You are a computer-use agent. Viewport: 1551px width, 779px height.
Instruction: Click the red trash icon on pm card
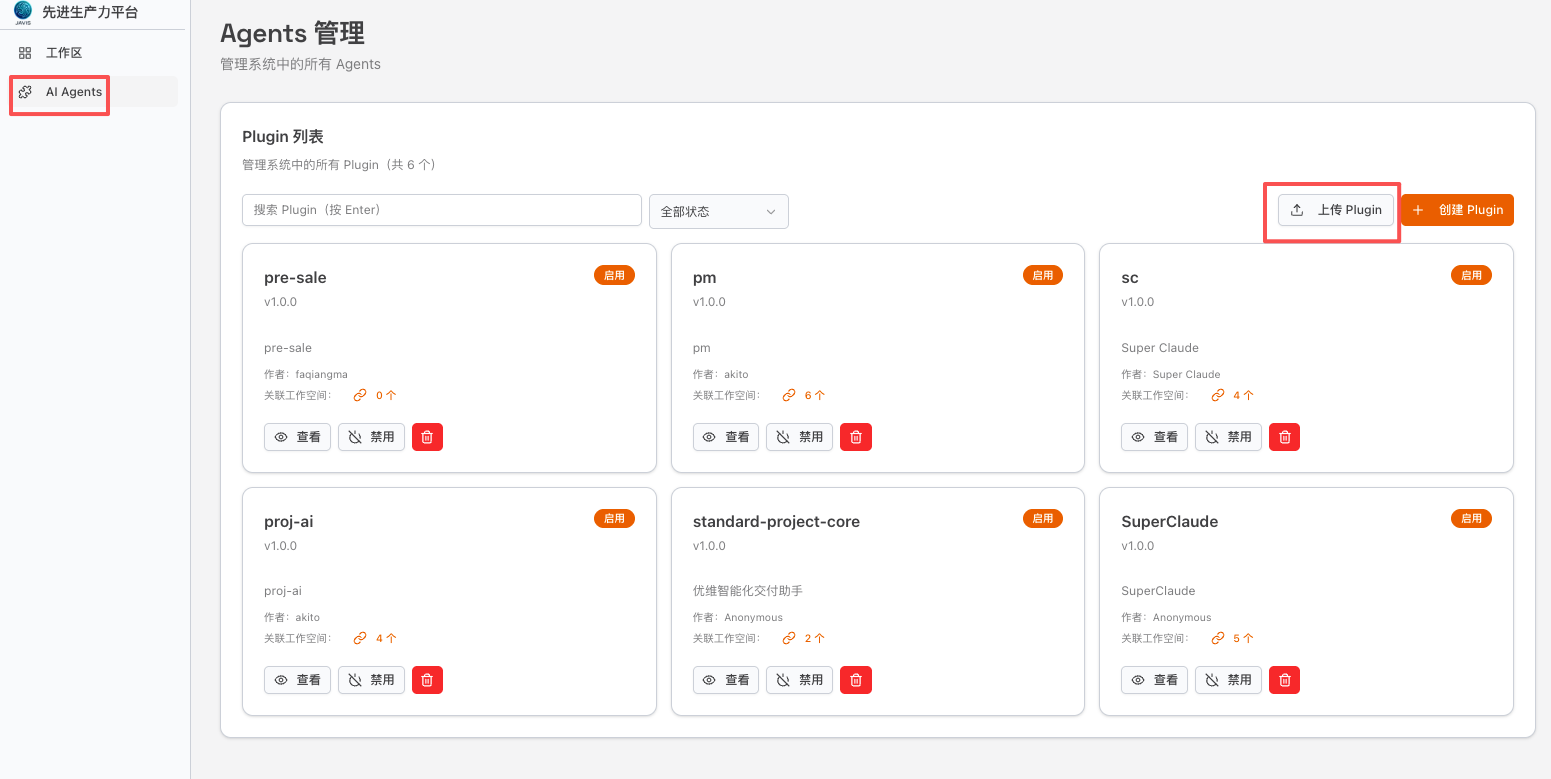click(855, 437)
